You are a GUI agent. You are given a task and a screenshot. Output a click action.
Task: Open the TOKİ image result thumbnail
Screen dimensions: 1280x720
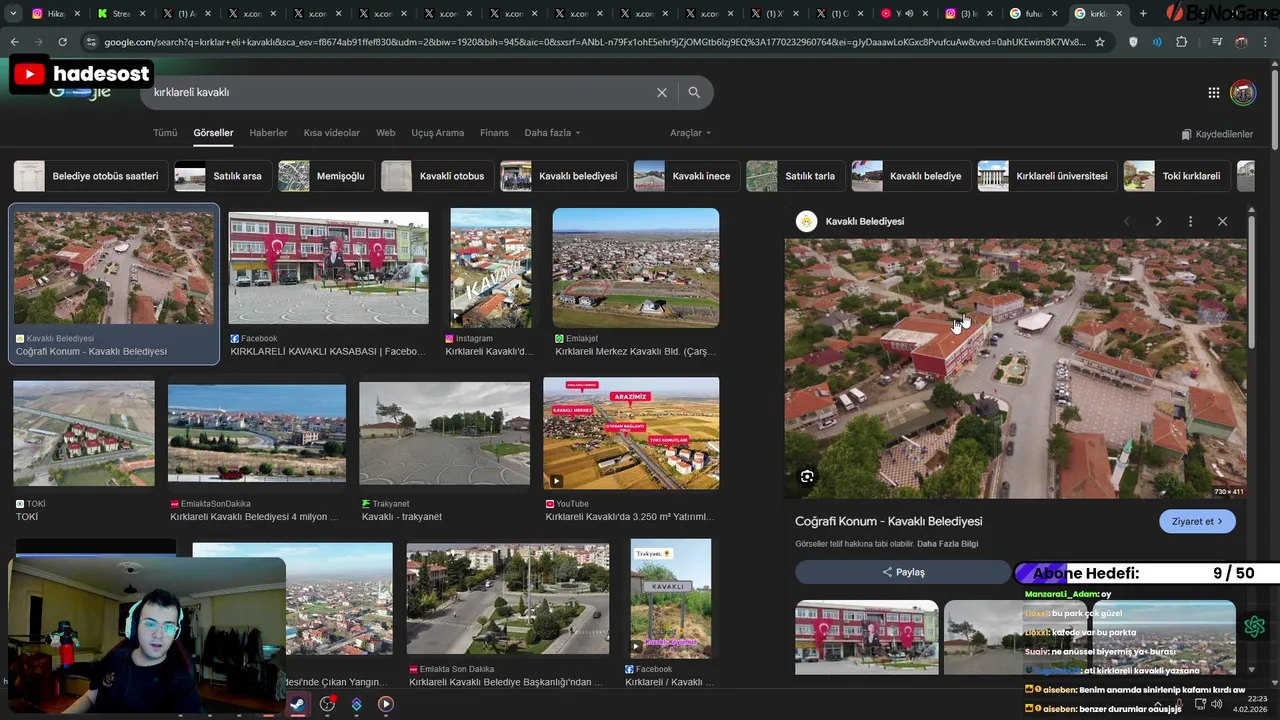point(84,433)
